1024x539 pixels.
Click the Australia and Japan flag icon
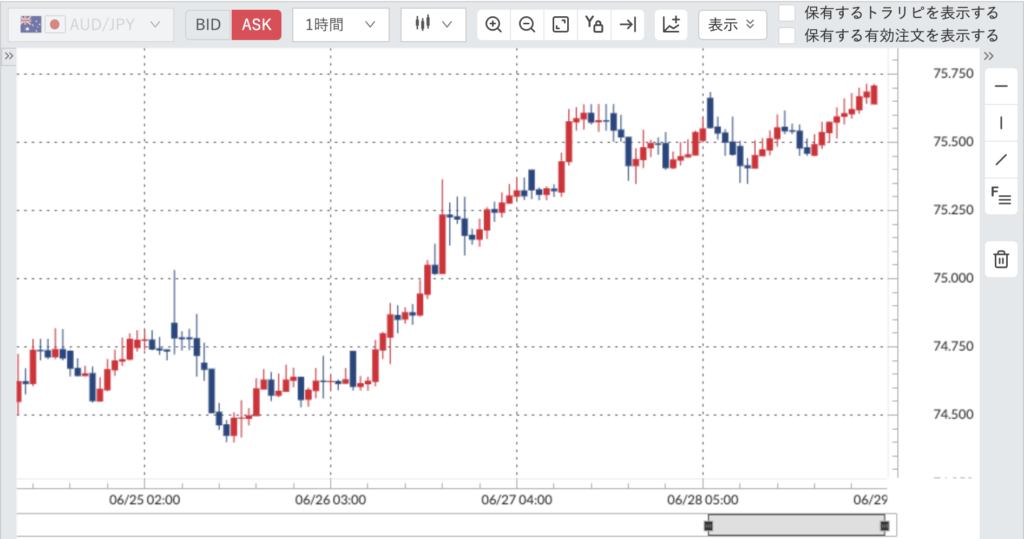point(42,25)
